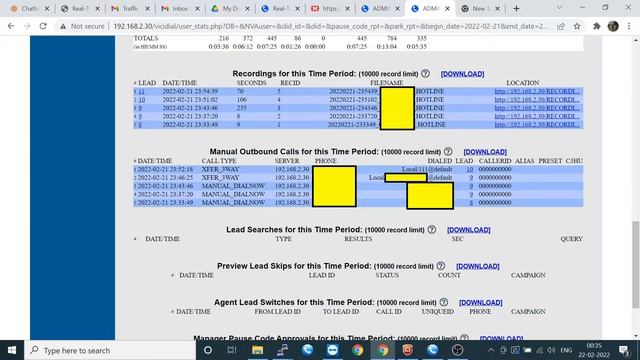The image size is (640, 360).
Task: Download the Preview Lead Skips report
Action: (x=478, y=266)
